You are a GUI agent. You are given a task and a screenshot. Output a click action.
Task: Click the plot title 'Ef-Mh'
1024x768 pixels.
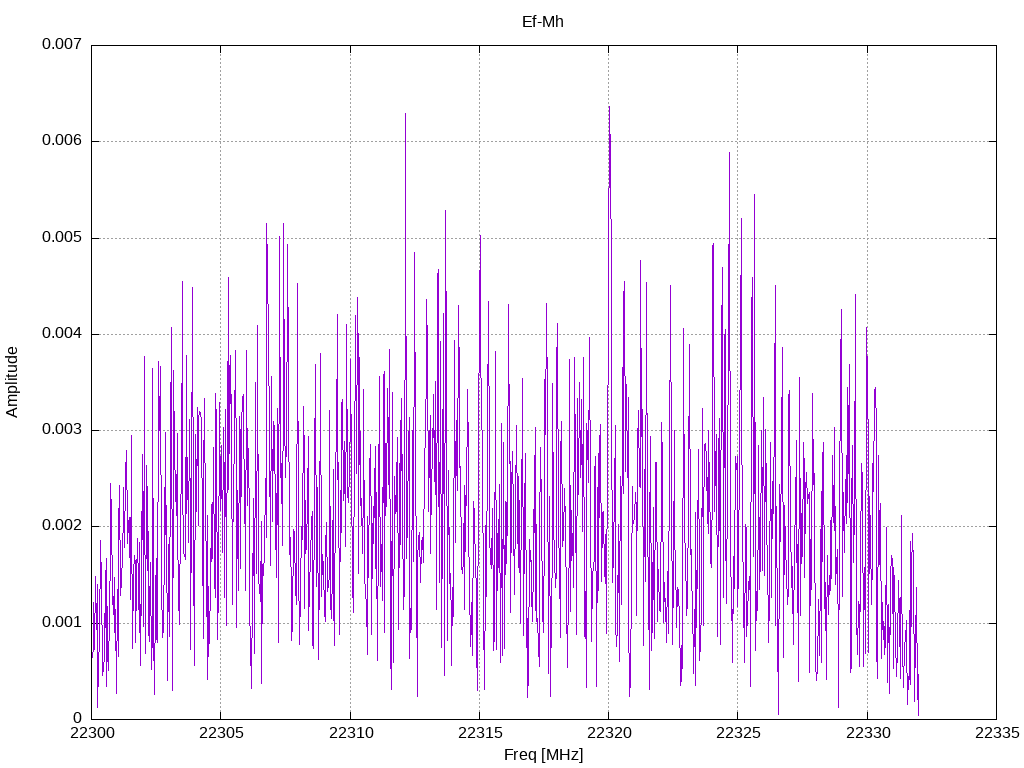tap(543, 22)
